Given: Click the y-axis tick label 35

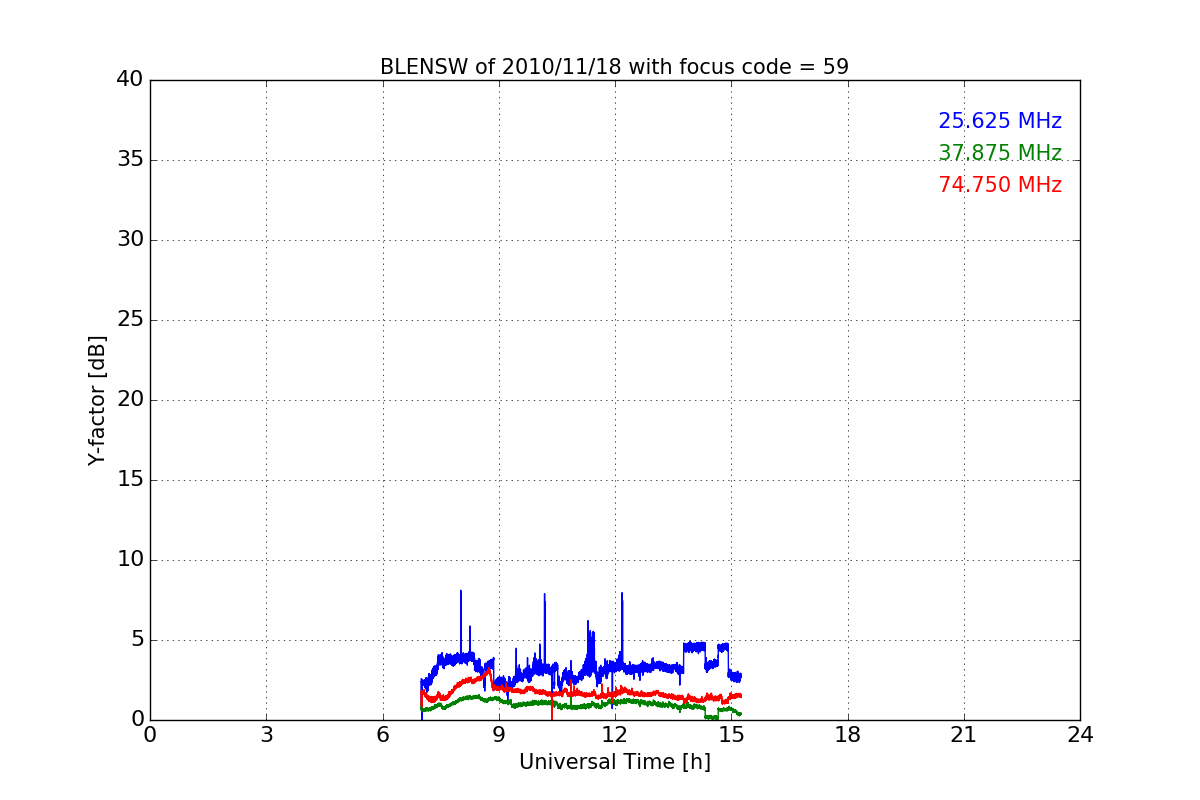Looking at the screenshot, I should 130,160.
